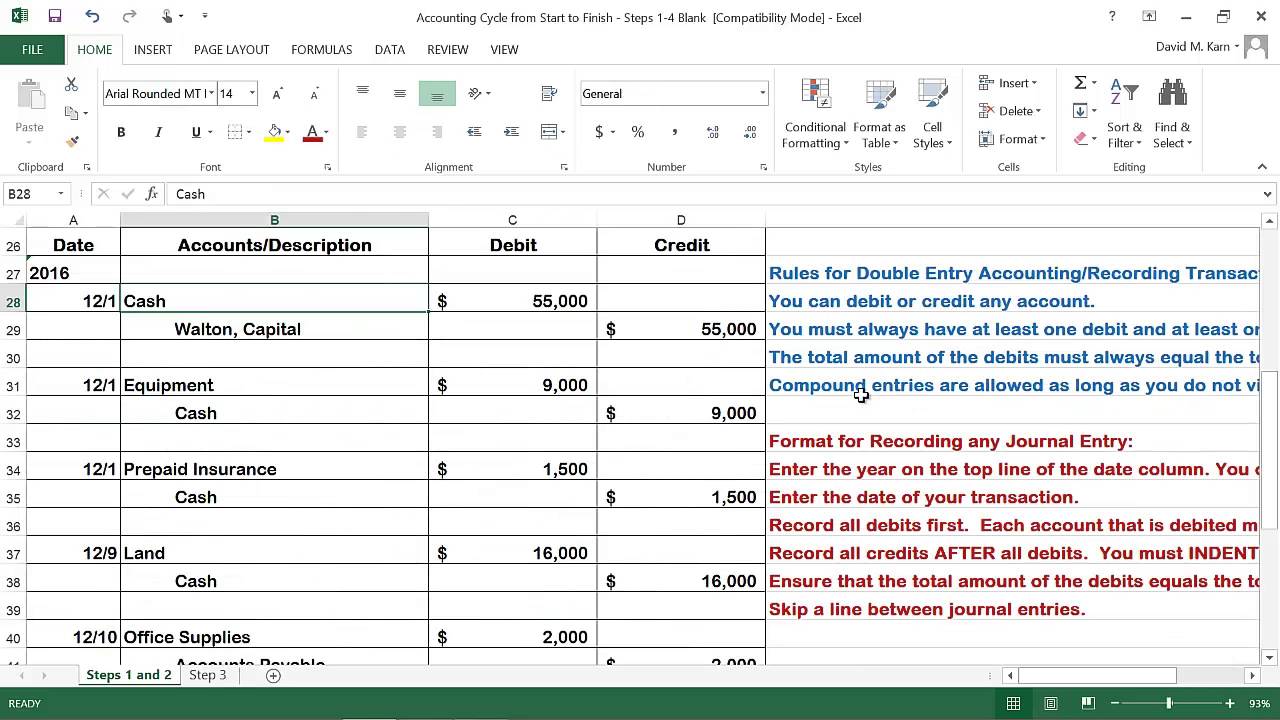Screen dimensions: 1280x720
Task: Open the Step 3 sheet tab
Action: [208, 675]
